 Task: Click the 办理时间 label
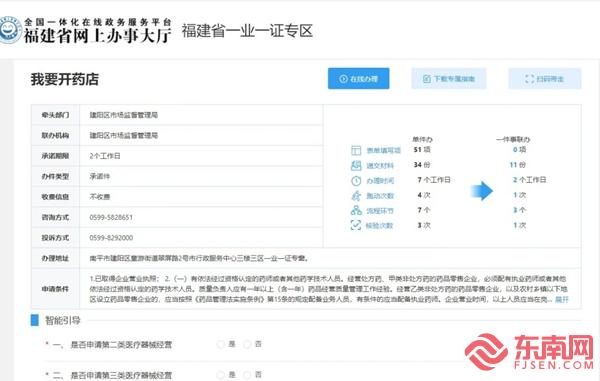pos(380,181)
